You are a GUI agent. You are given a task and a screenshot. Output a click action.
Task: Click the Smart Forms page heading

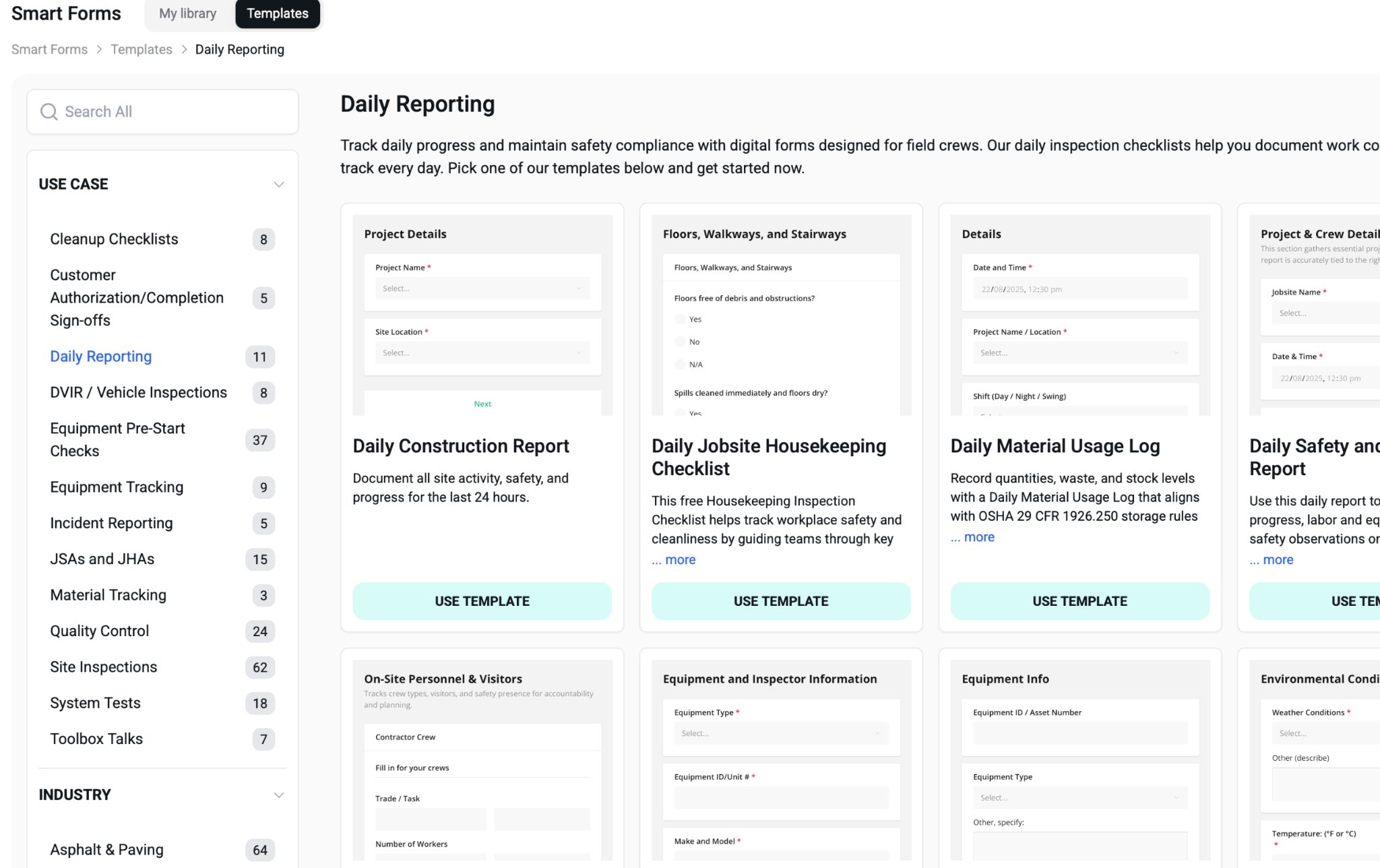[66, 13]
